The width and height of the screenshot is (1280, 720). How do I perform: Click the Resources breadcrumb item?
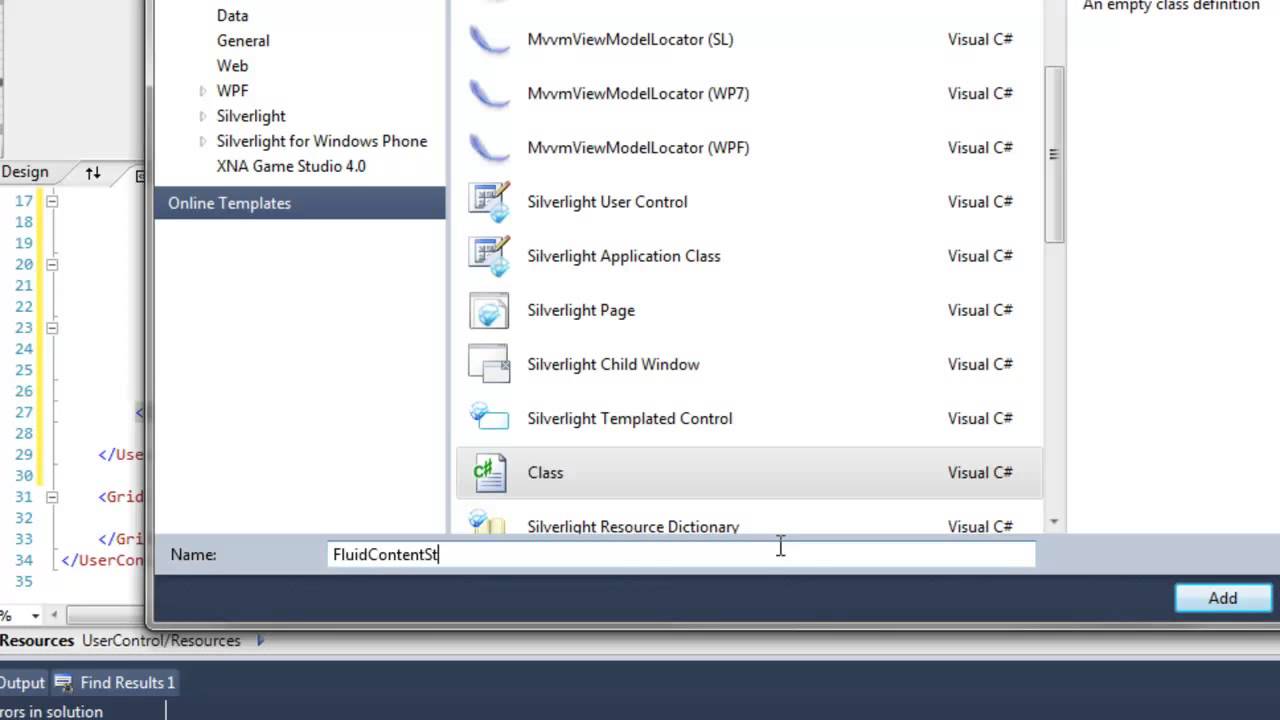[x=37, y=641]
